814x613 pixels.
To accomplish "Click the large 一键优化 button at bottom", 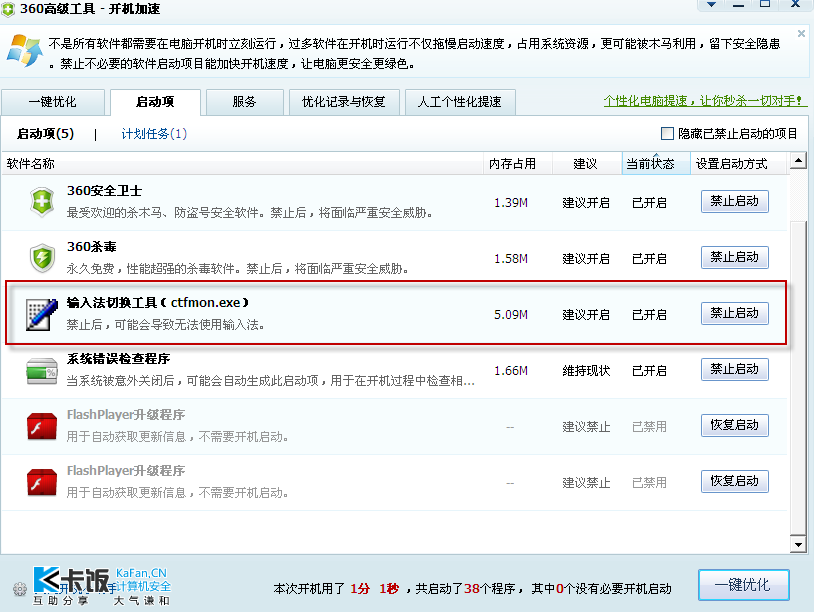I will tap(744, 585).
